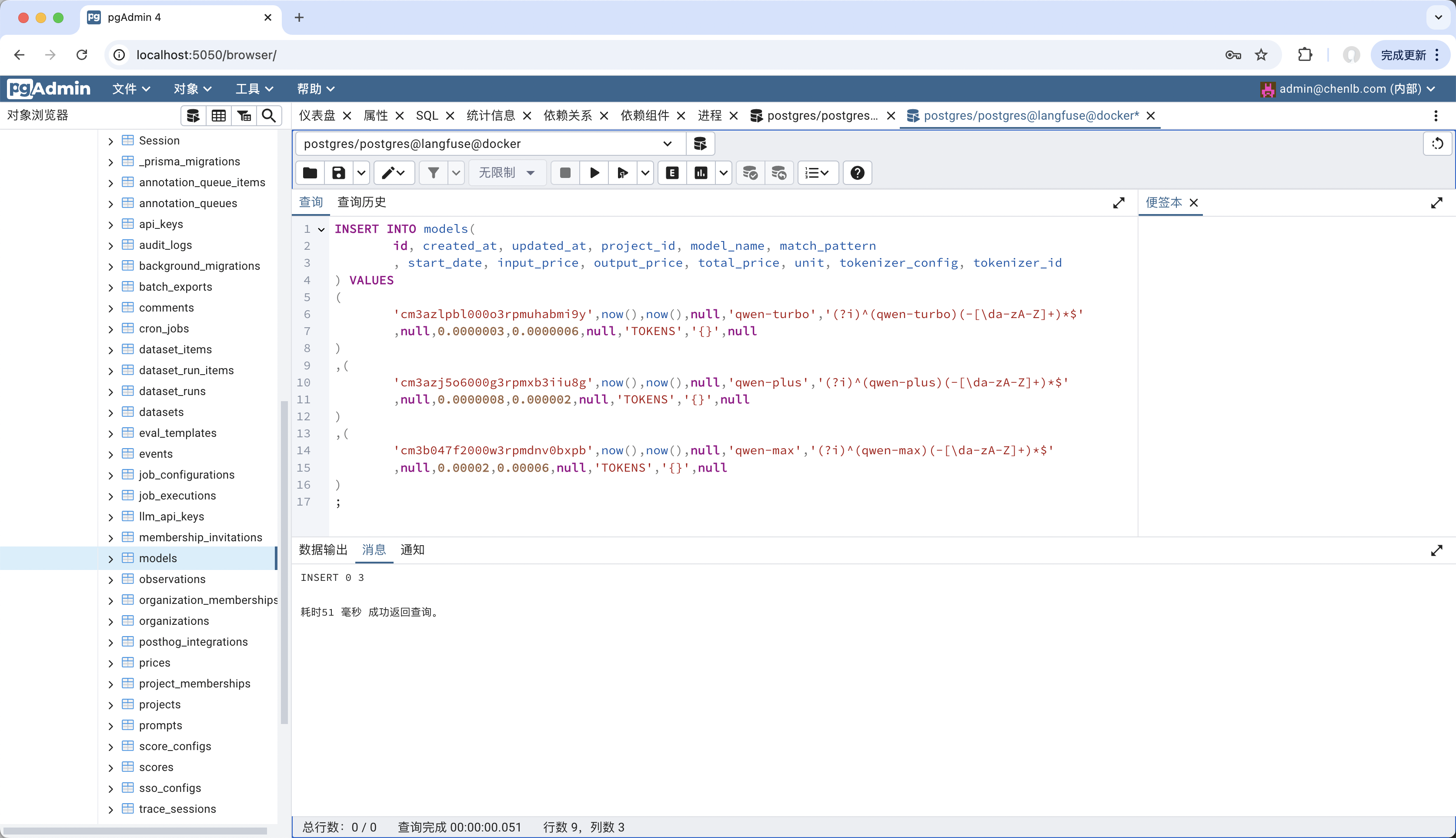Click the Save file icon in toolbar
1456x838 pixels.
[339, 173]
